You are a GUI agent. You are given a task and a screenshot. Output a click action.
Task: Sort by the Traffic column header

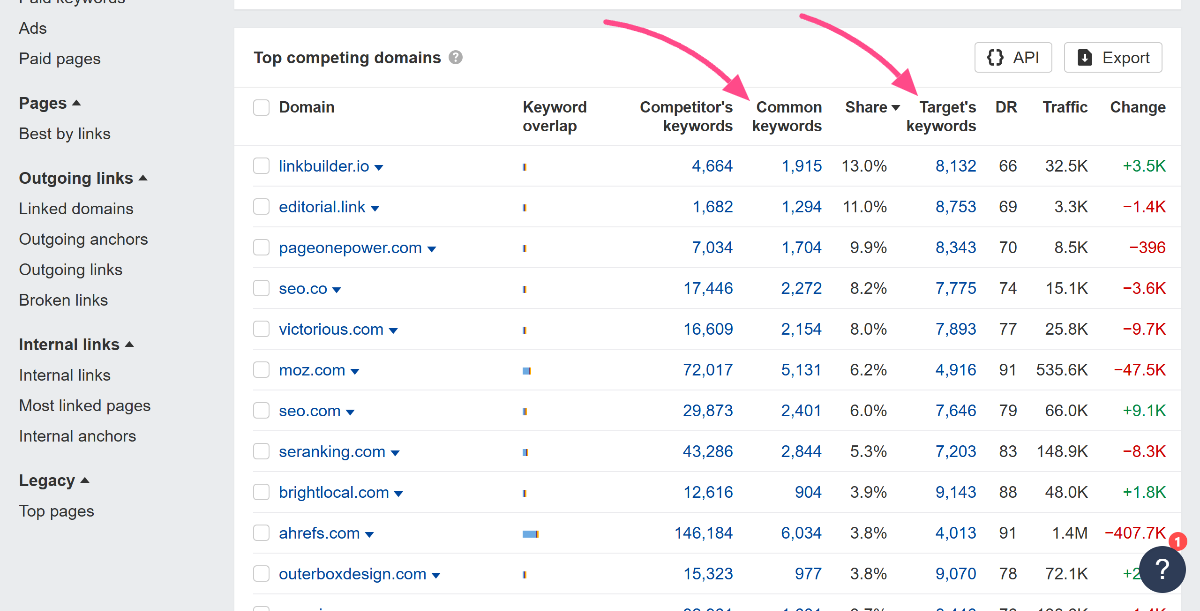[1065, 107]
